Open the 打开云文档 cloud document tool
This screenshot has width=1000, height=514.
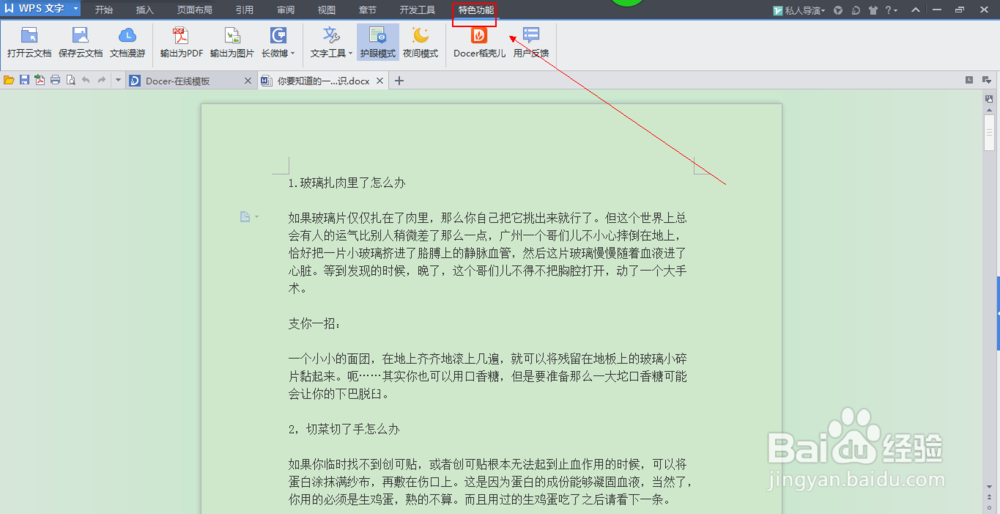pos(29,43)
